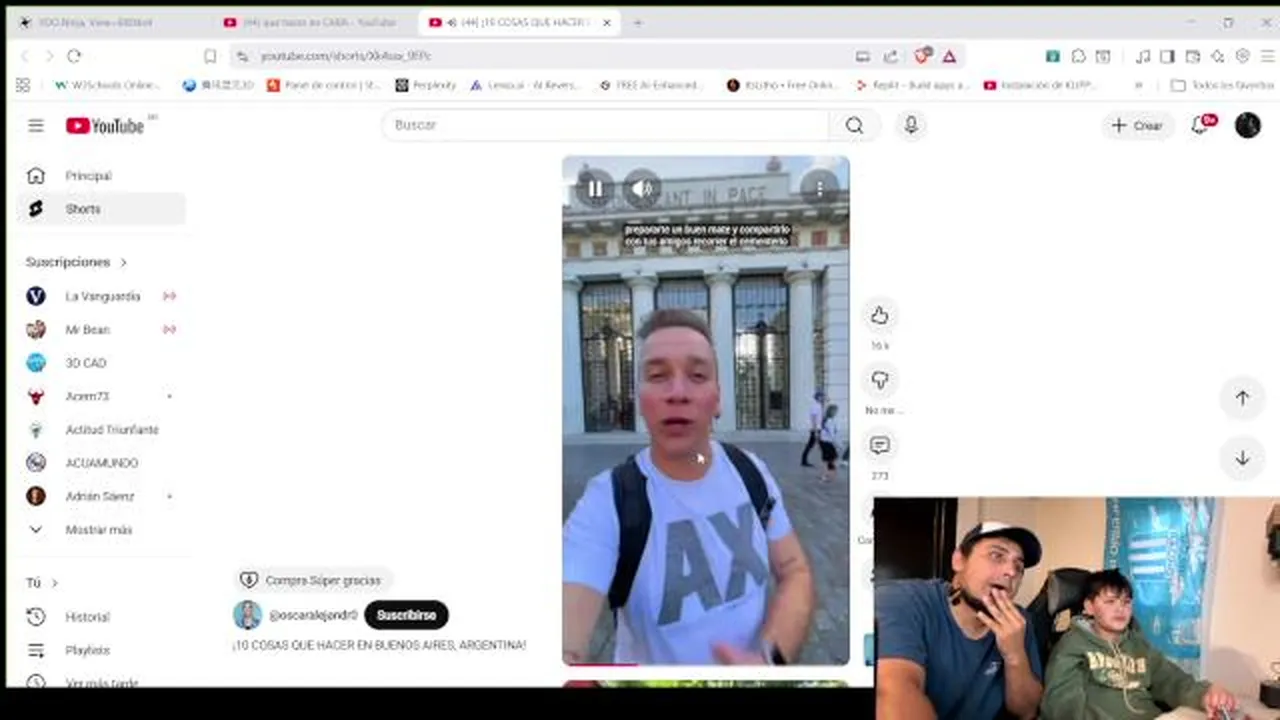Go back in browser history

pyautogui.click(x=24, y=56)
